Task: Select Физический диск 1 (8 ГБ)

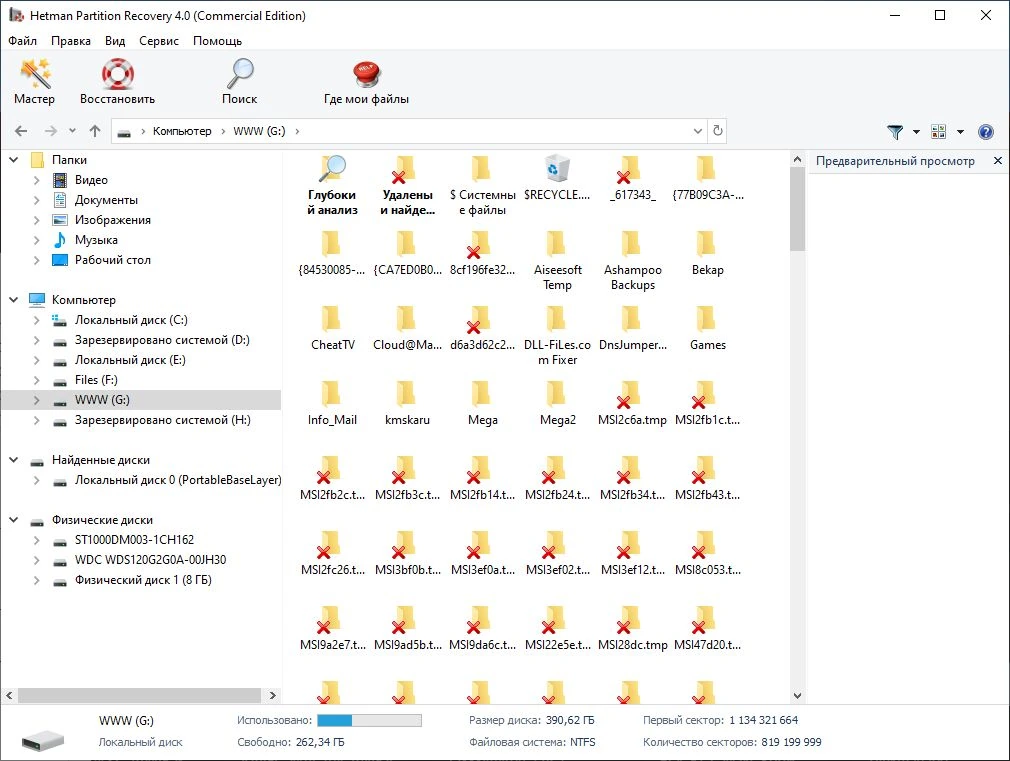Action: click(143, 580)
